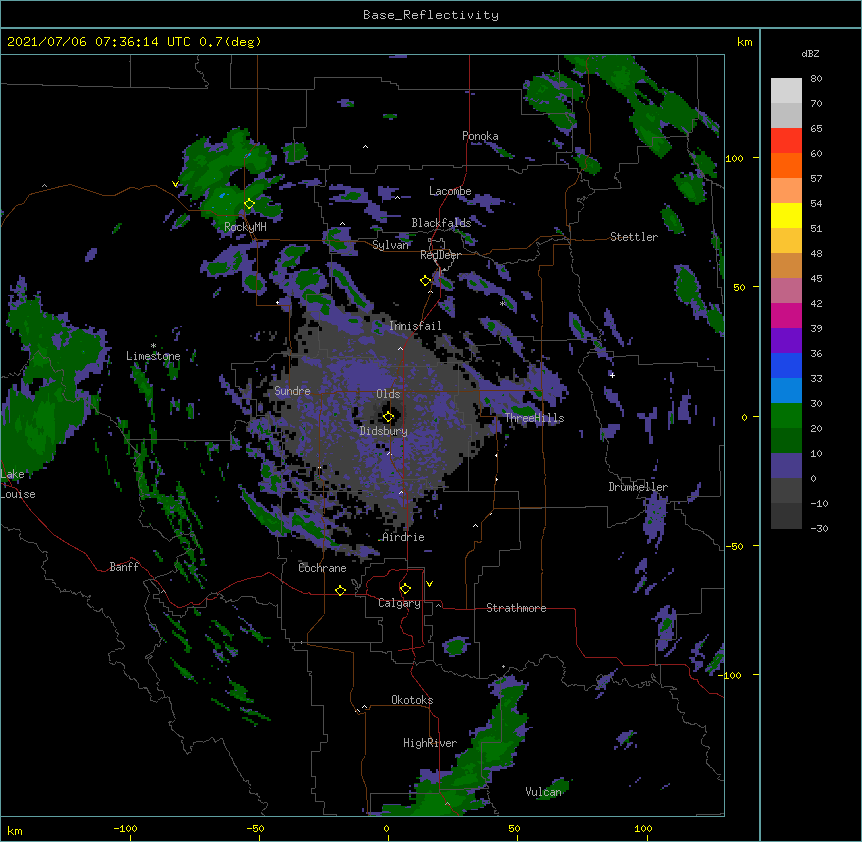Click the Banff label
Viewport: 862px width, 842px height.
click(x=124, y=567)
